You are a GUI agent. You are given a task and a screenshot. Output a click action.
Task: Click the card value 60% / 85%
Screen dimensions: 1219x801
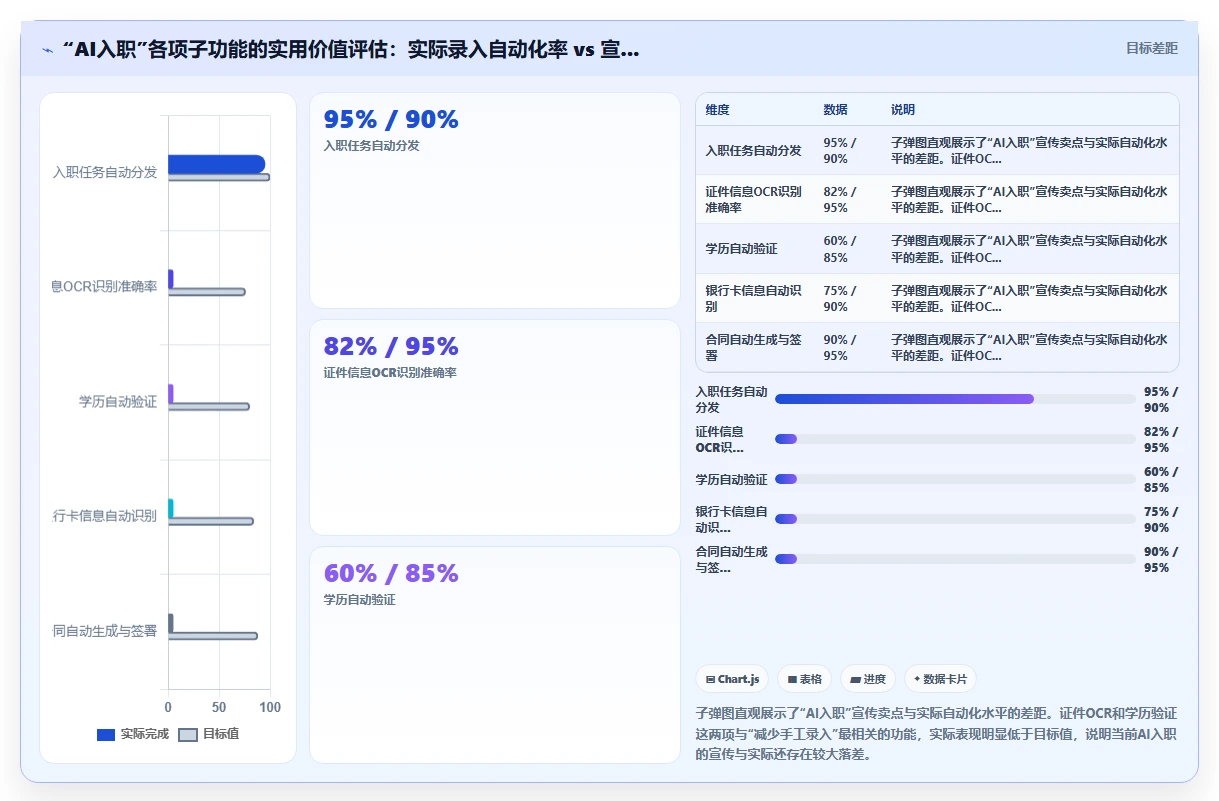point(391,573)
